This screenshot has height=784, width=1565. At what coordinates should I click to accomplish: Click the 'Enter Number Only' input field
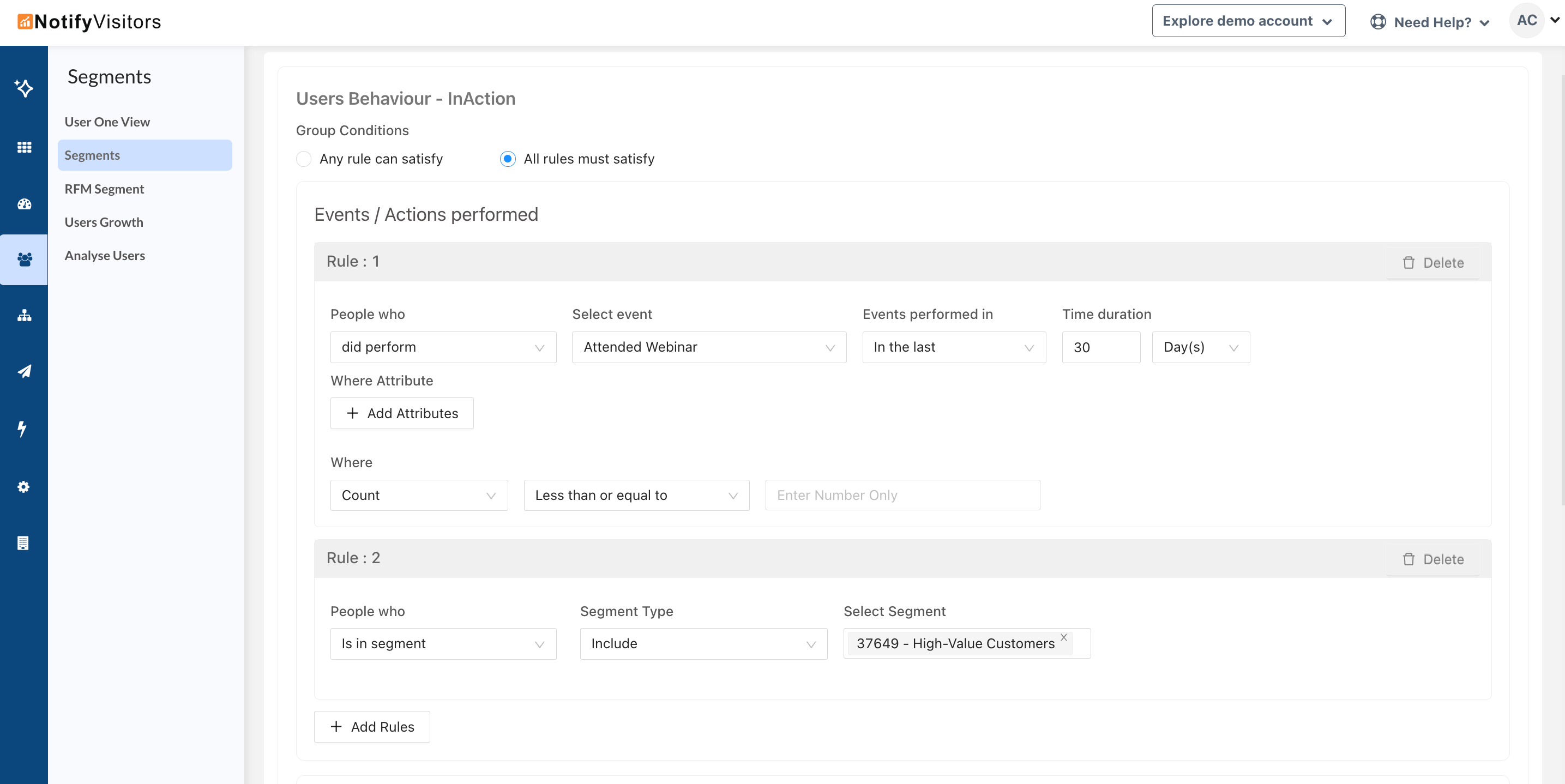(902, 495)
